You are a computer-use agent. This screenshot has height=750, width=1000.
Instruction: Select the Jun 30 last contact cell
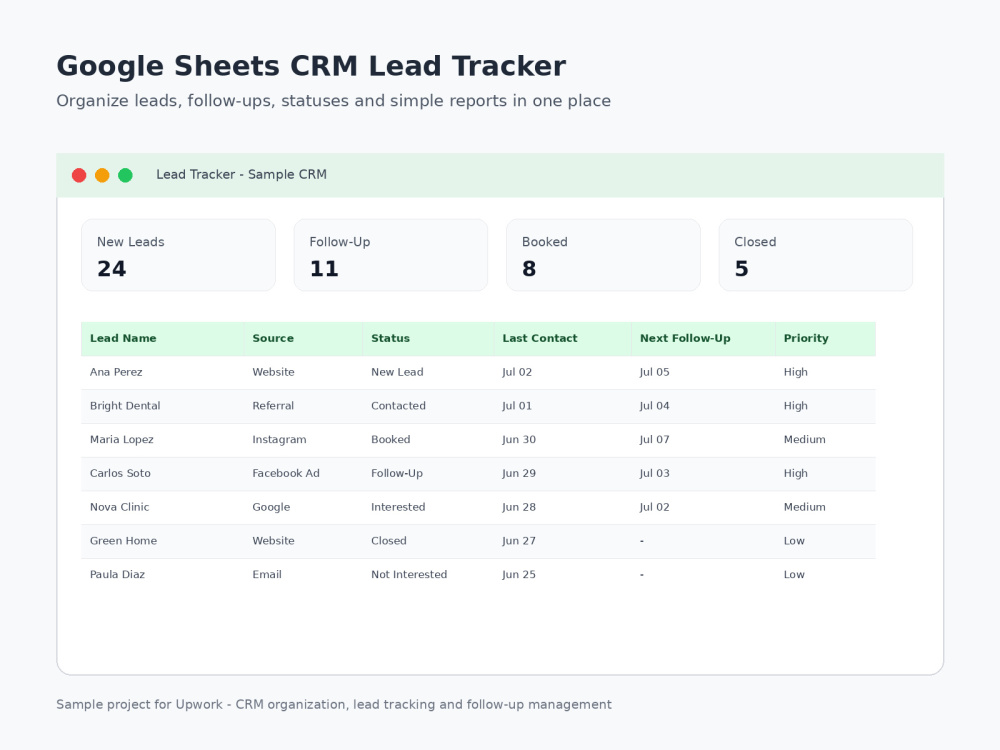562,440
